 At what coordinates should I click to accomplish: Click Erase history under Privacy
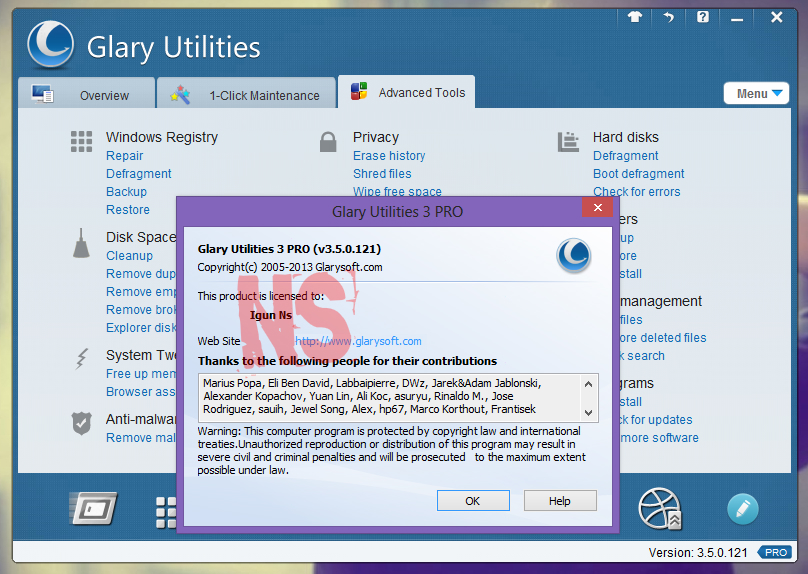[x=389, y=156]
